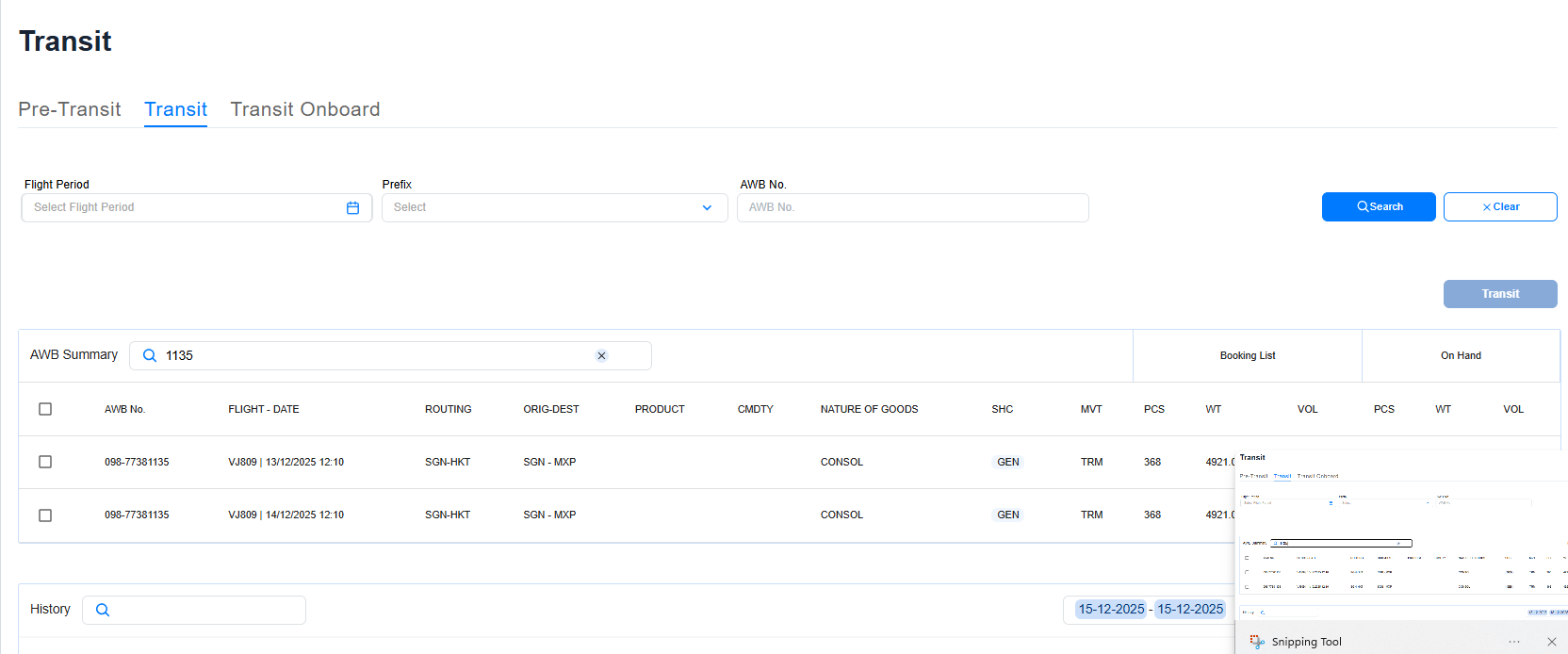Select the 13/12/2025 flight row checkbox

pyautogui.click(x=45, y=462)
